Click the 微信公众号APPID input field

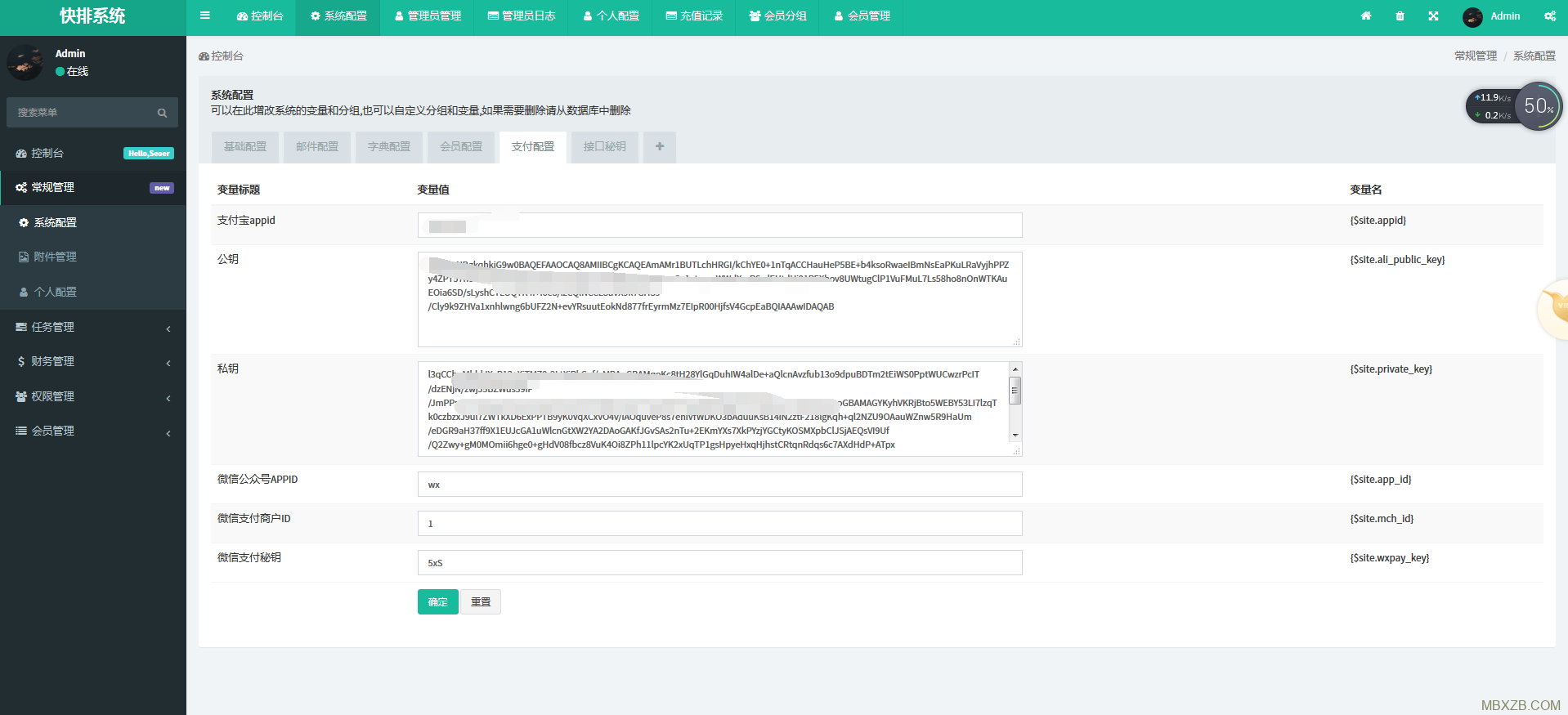pos(719,485)
